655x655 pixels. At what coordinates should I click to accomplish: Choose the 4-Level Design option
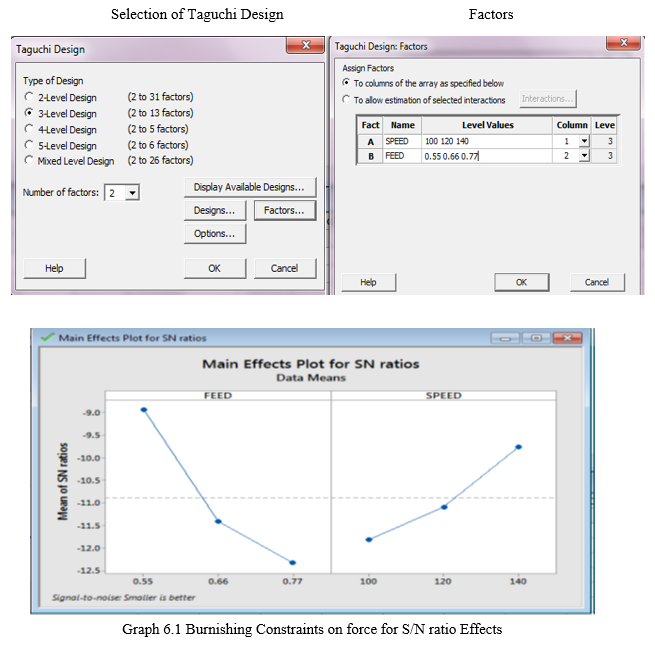[30, 129]
